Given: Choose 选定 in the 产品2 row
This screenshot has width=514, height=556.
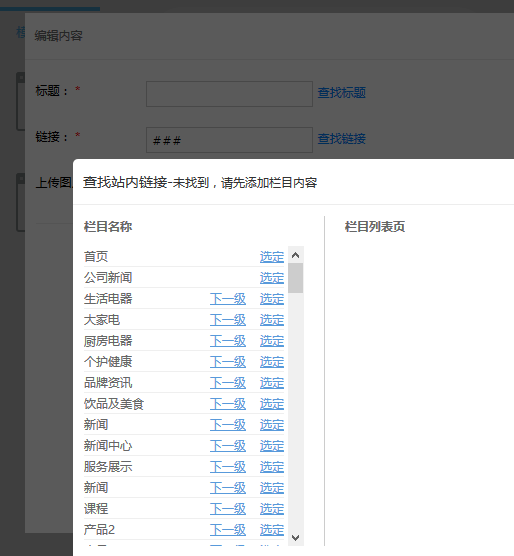Looking at the screenshot, I should click(272, 530).
